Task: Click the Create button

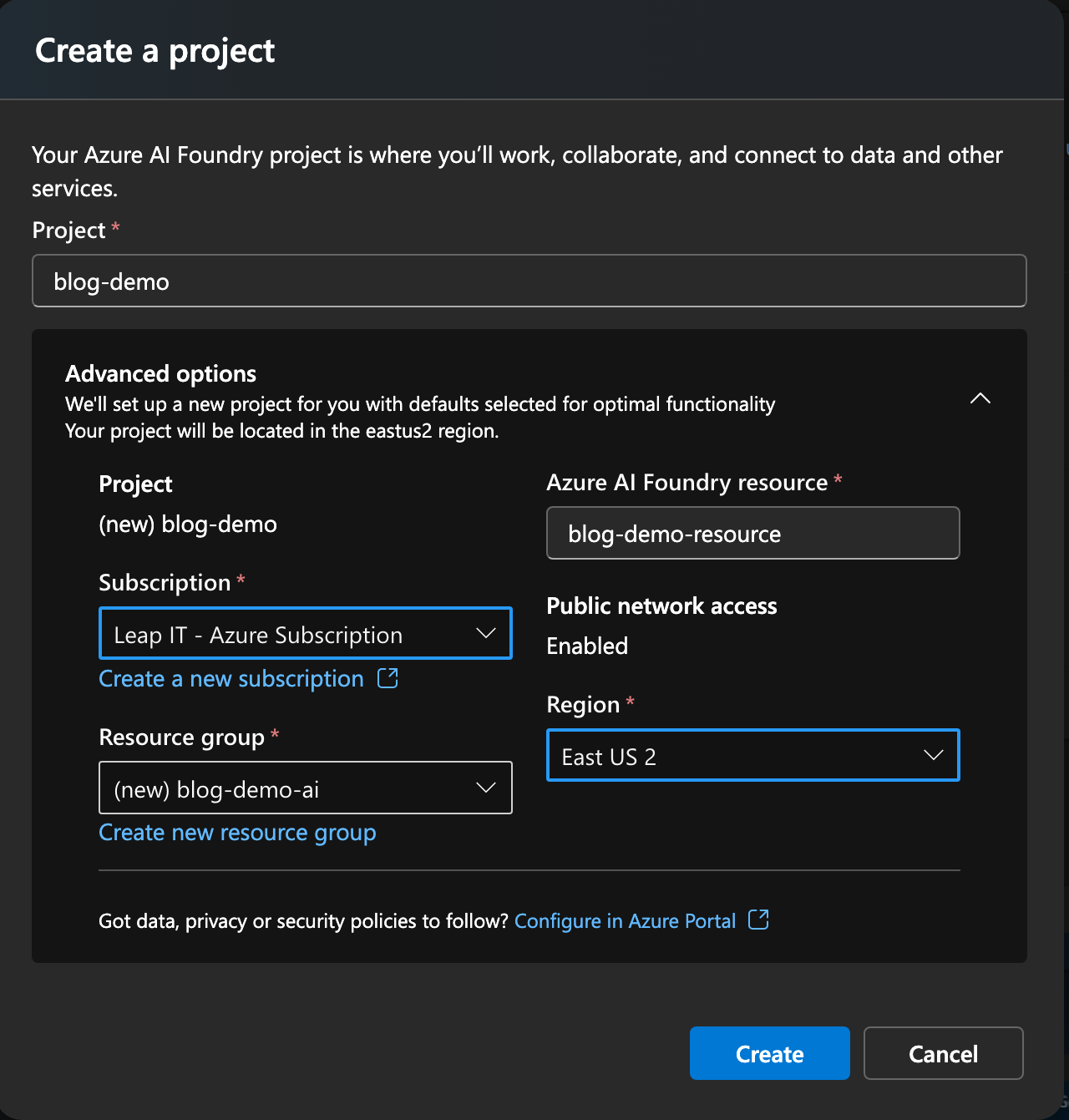Action: coord(770,1053)
